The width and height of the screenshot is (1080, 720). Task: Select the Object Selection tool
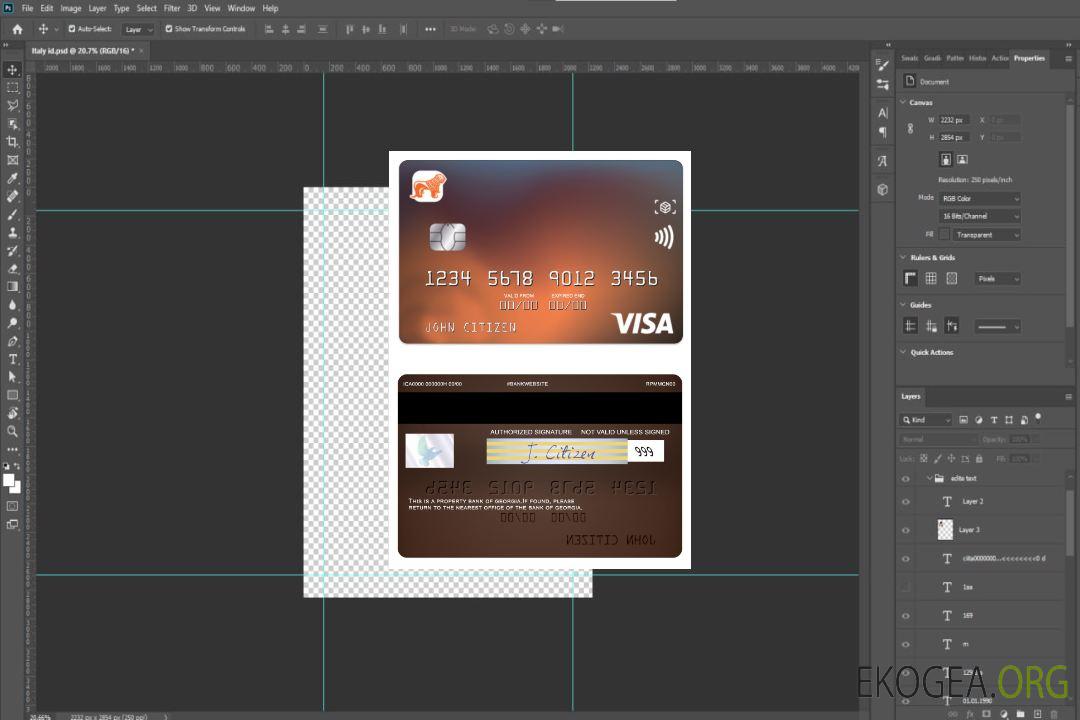coord(12,124)
